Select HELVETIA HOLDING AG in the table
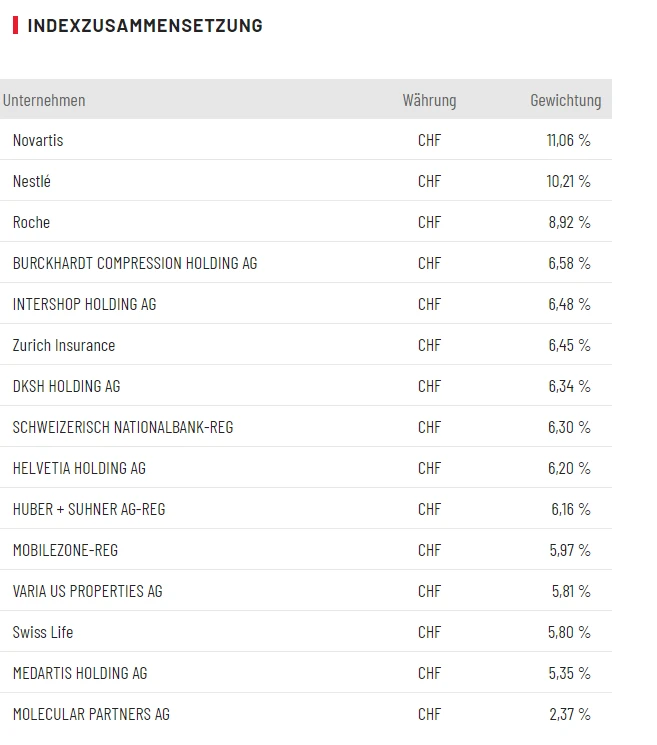 point(79,468)
